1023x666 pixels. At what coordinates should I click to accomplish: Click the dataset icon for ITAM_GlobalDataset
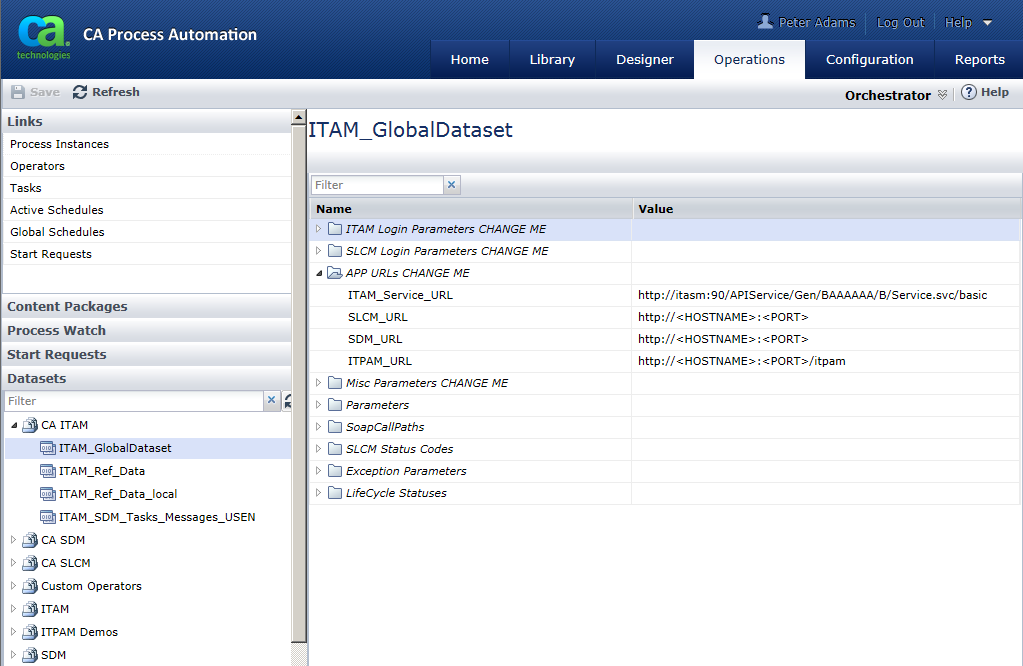point(49,447)
